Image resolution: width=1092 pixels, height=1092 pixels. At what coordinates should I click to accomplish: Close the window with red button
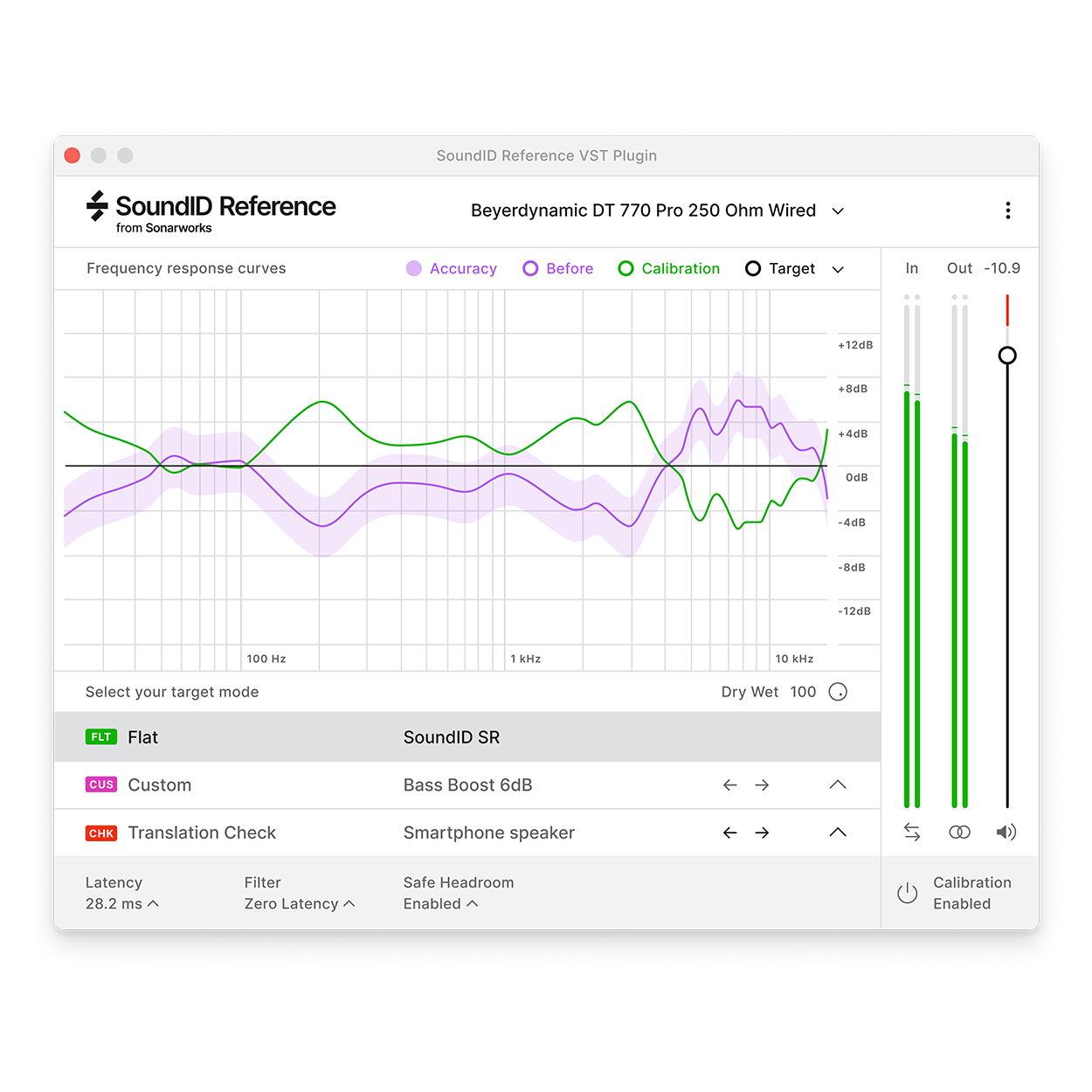click(73, 156)
